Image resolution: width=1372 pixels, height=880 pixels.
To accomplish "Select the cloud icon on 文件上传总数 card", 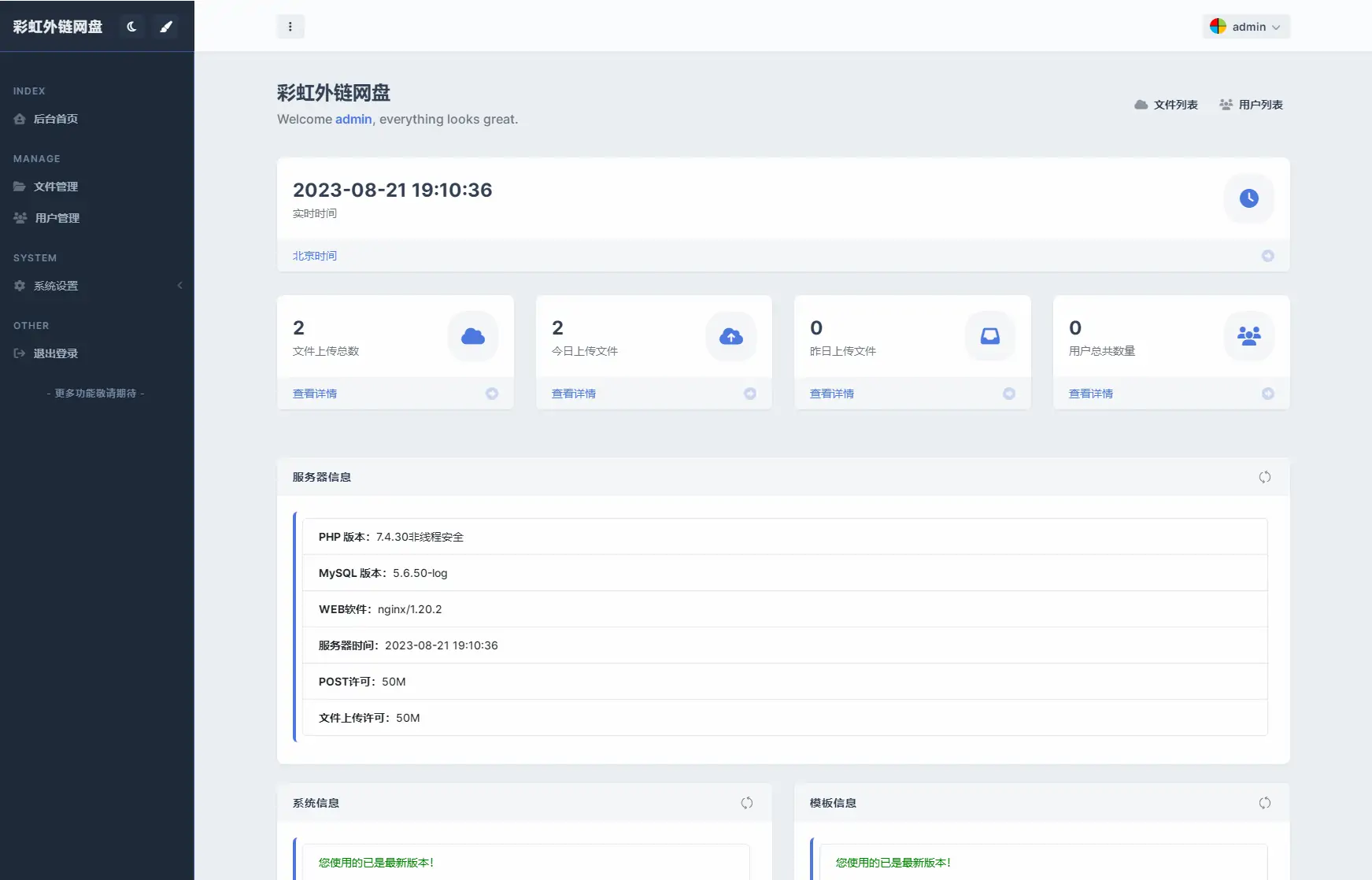I will click(x=472, y=336).
